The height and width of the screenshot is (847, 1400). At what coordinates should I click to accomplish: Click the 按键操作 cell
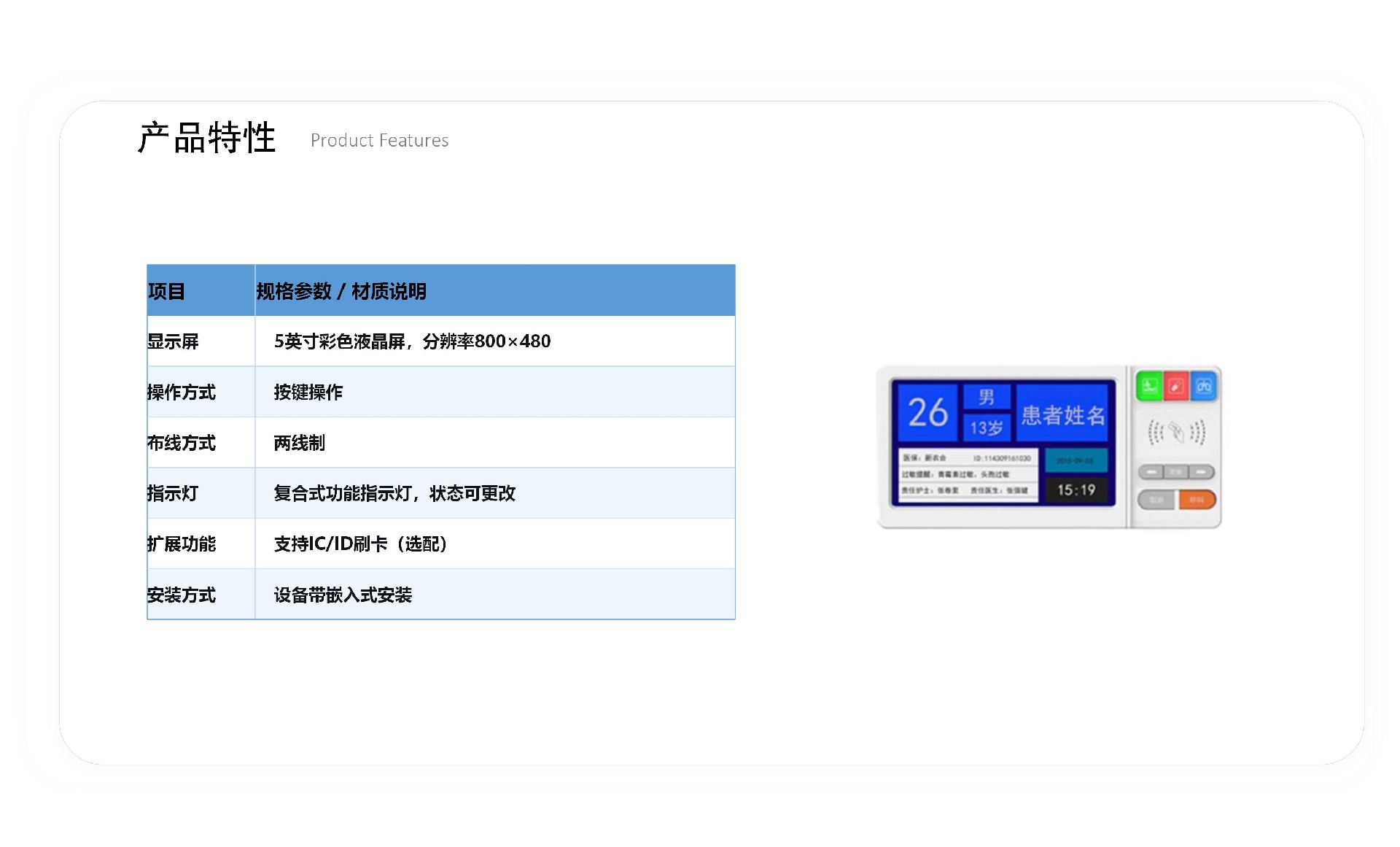495,392
